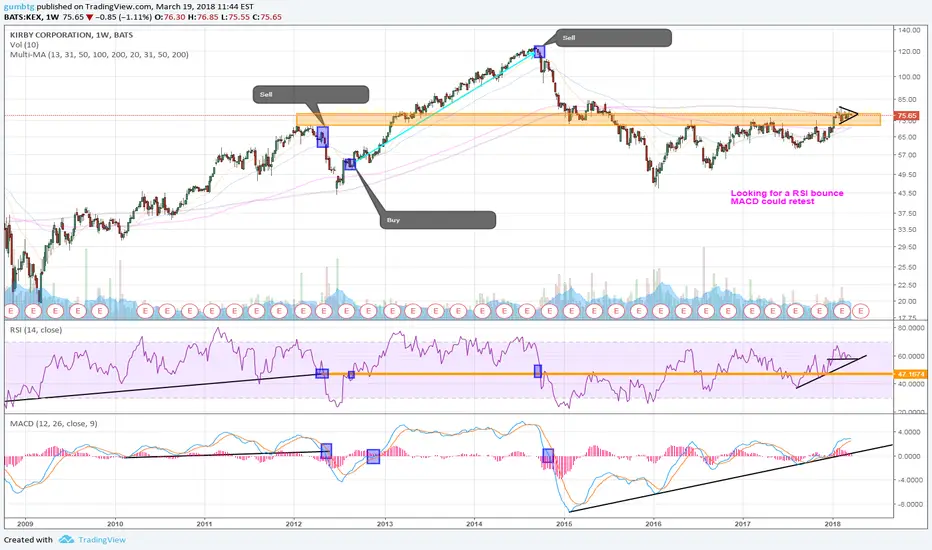Select the black MACD rising trendline from 2015

[731, 478]
